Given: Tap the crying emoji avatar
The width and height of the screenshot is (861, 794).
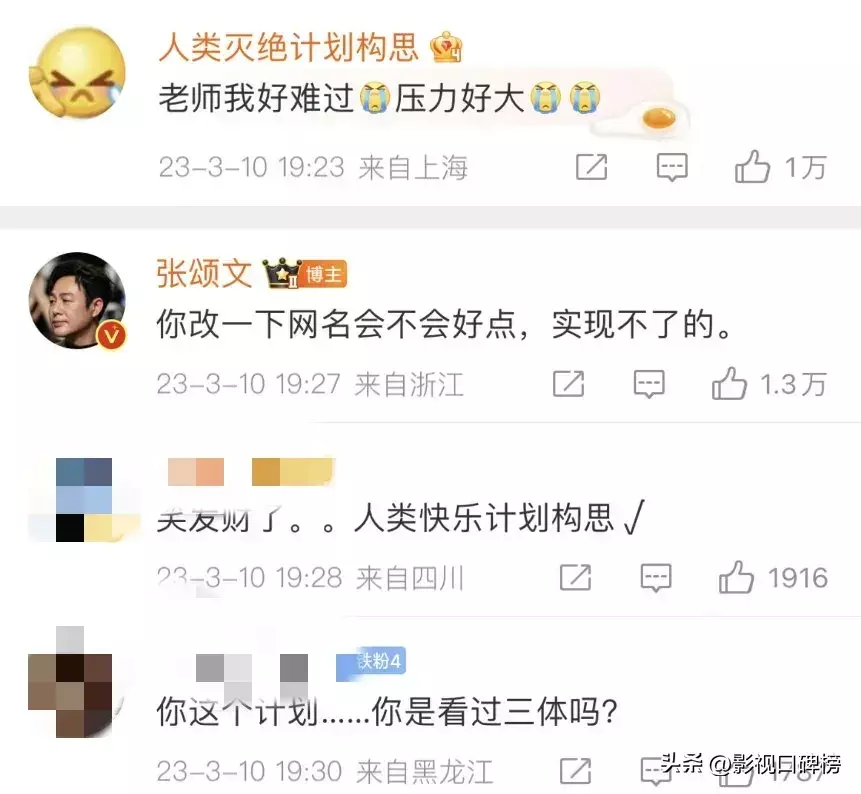Looking at the screenshot, I should 77,72.
